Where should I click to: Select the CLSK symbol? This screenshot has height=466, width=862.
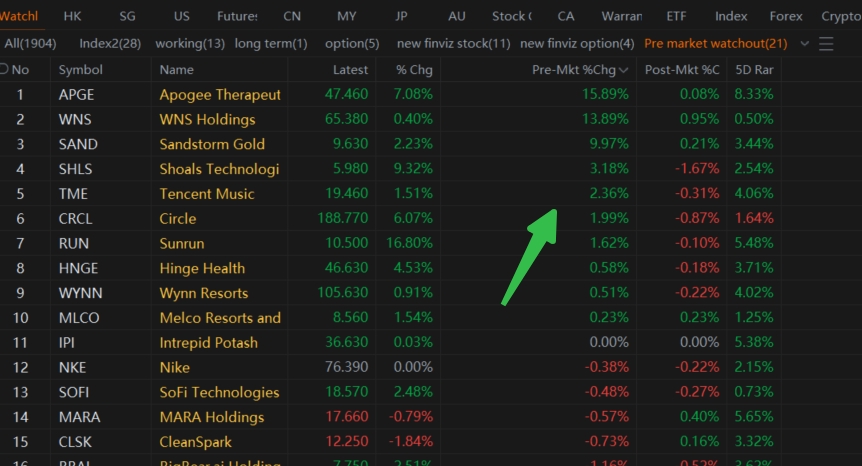click(x=75, y=442)
